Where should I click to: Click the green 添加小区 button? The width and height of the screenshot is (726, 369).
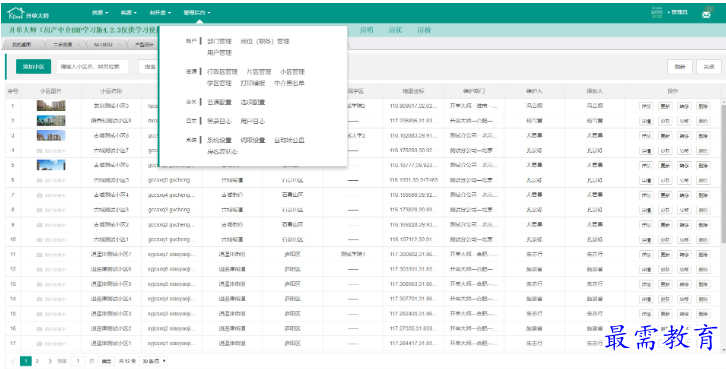click(x=33, y=67)
